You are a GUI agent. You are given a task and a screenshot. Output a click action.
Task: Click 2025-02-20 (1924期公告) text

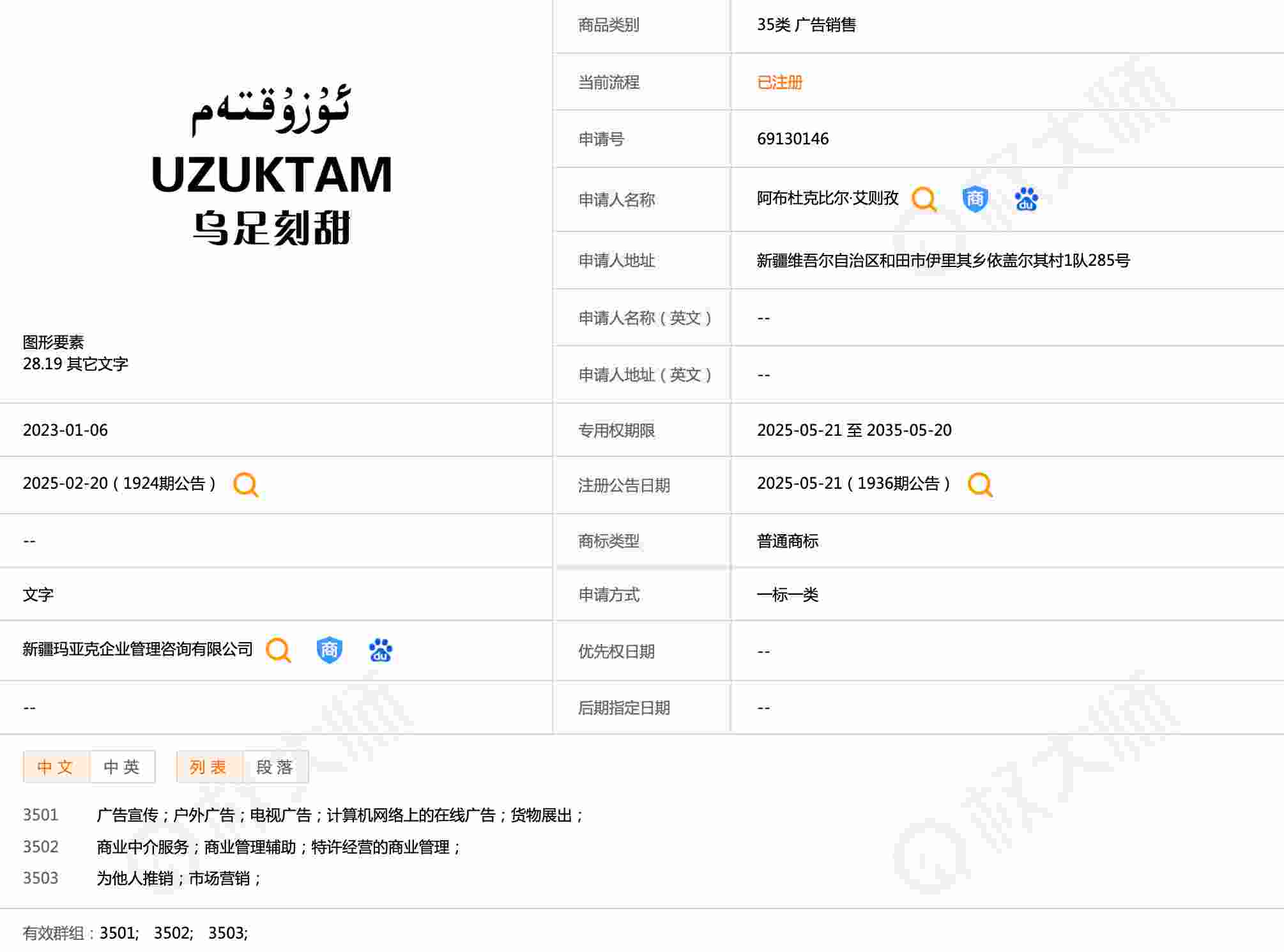point(119,483)
